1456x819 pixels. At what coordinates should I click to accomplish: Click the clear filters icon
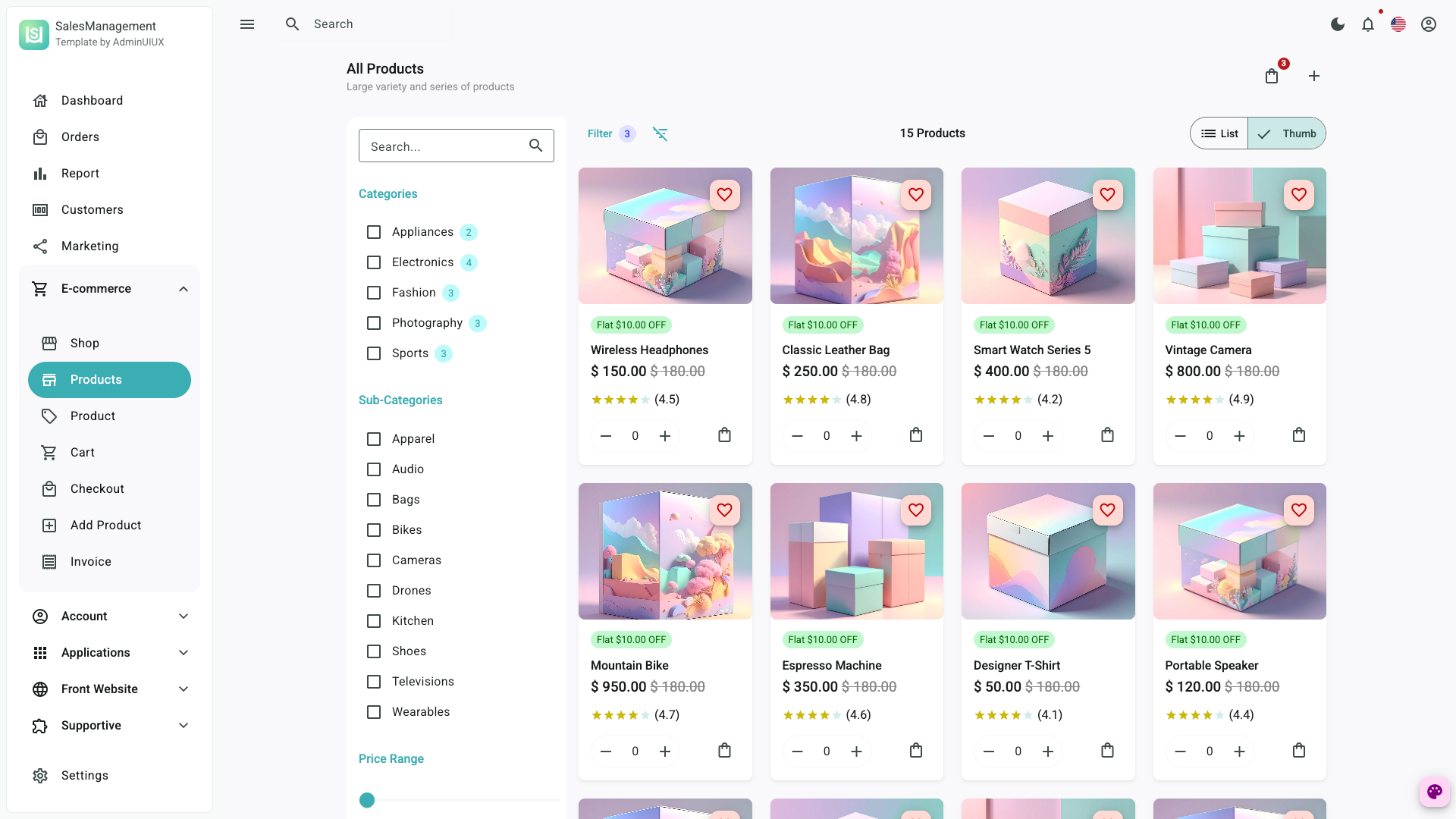pyautogui.click(x=661, y=134)
